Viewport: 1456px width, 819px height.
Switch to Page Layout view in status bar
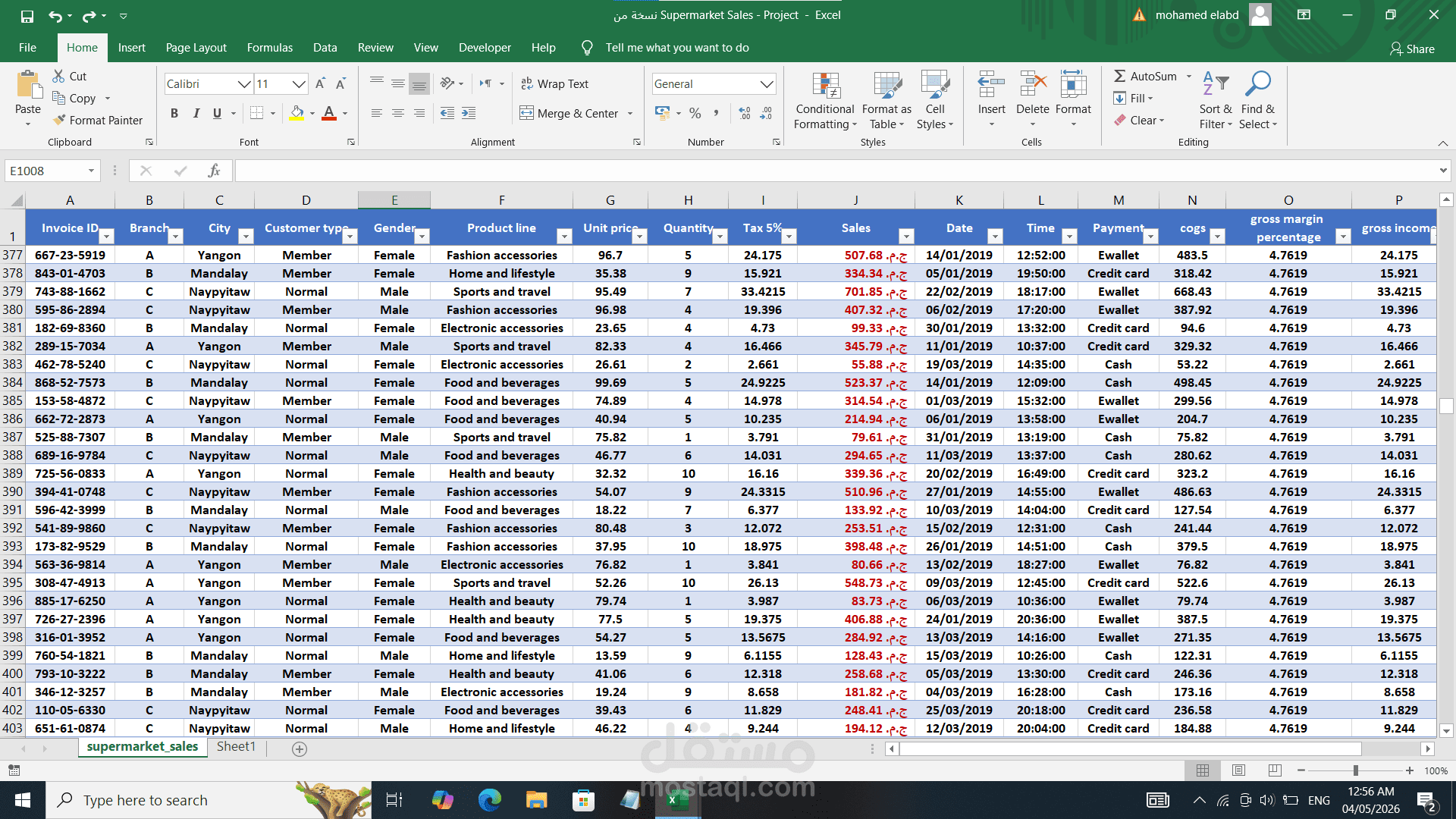tap(1238, 770)
